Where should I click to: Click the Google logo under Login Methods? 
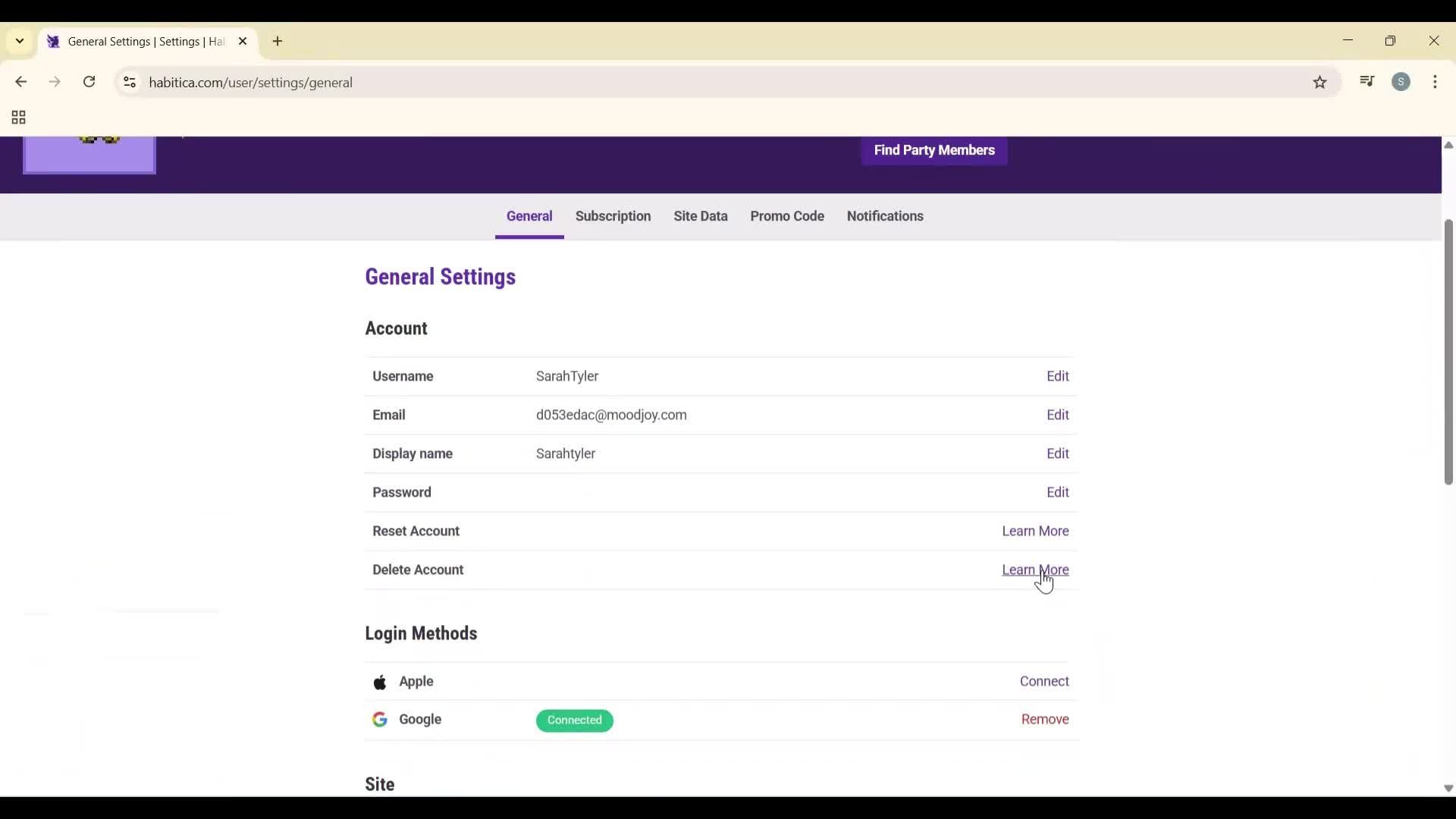click(381, 719)
